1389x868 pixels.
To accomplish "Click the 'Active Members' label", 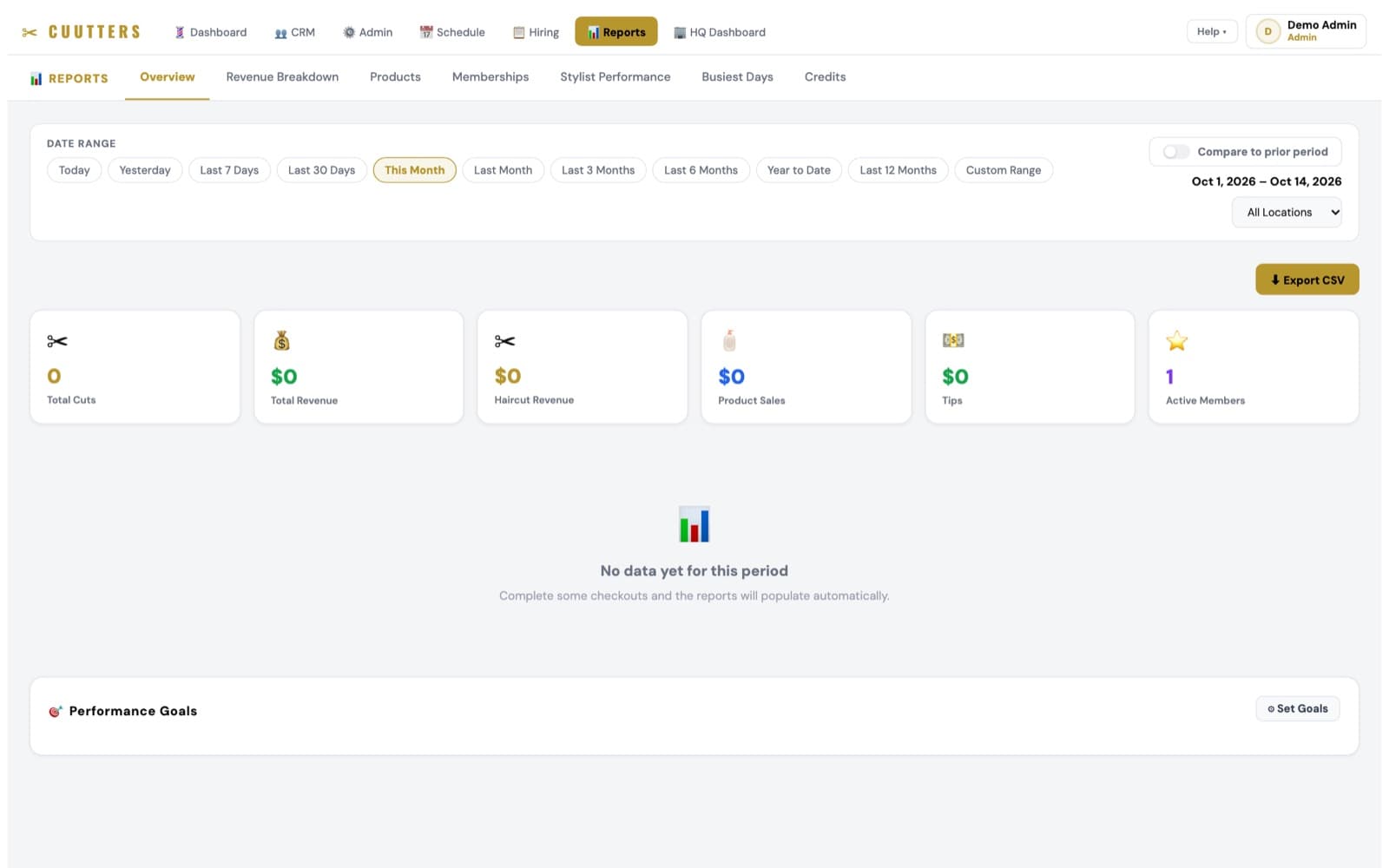I will coord(1205,400).
